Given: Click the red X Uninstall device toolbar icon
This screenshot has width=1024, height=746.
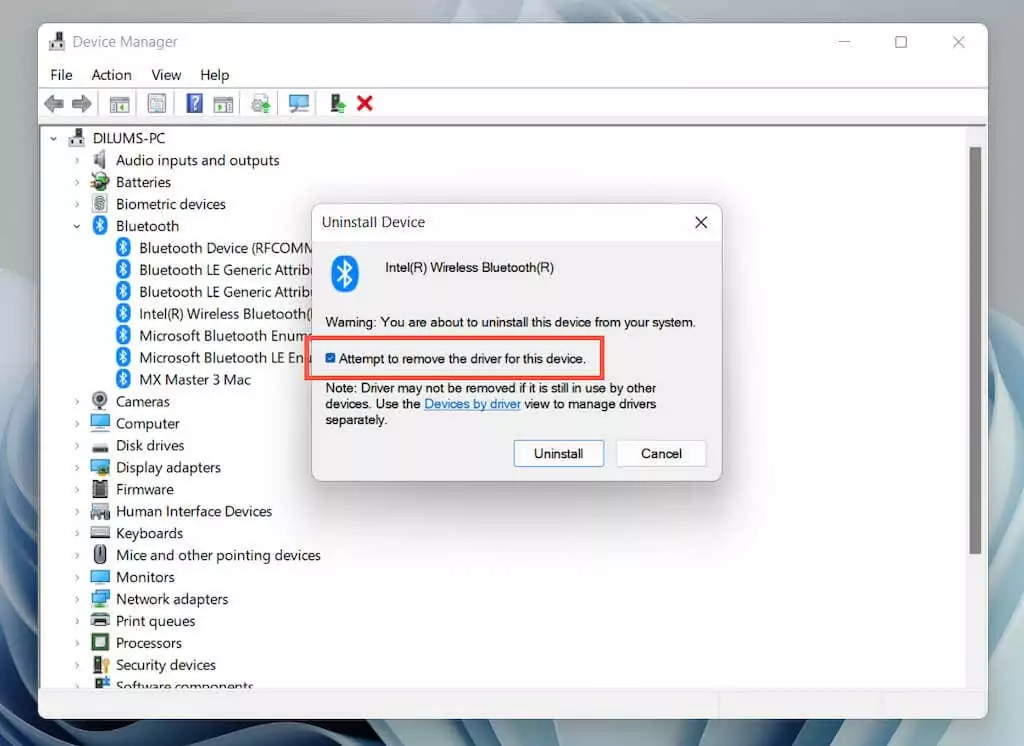Looking at the screenshot, I should click(x=365, y=103).
